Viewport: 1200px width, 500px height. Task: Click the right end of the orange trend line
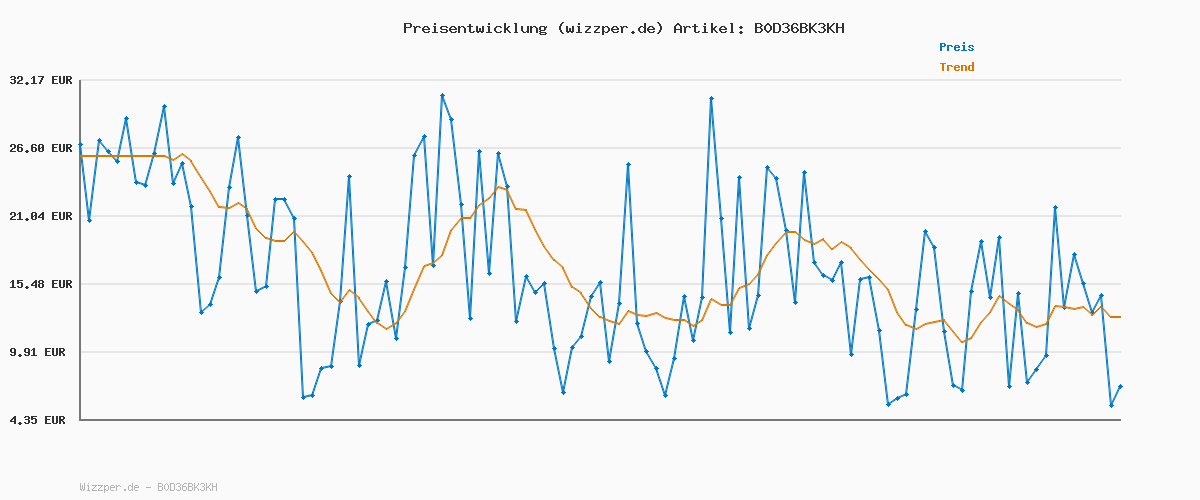coord(1120,317)
